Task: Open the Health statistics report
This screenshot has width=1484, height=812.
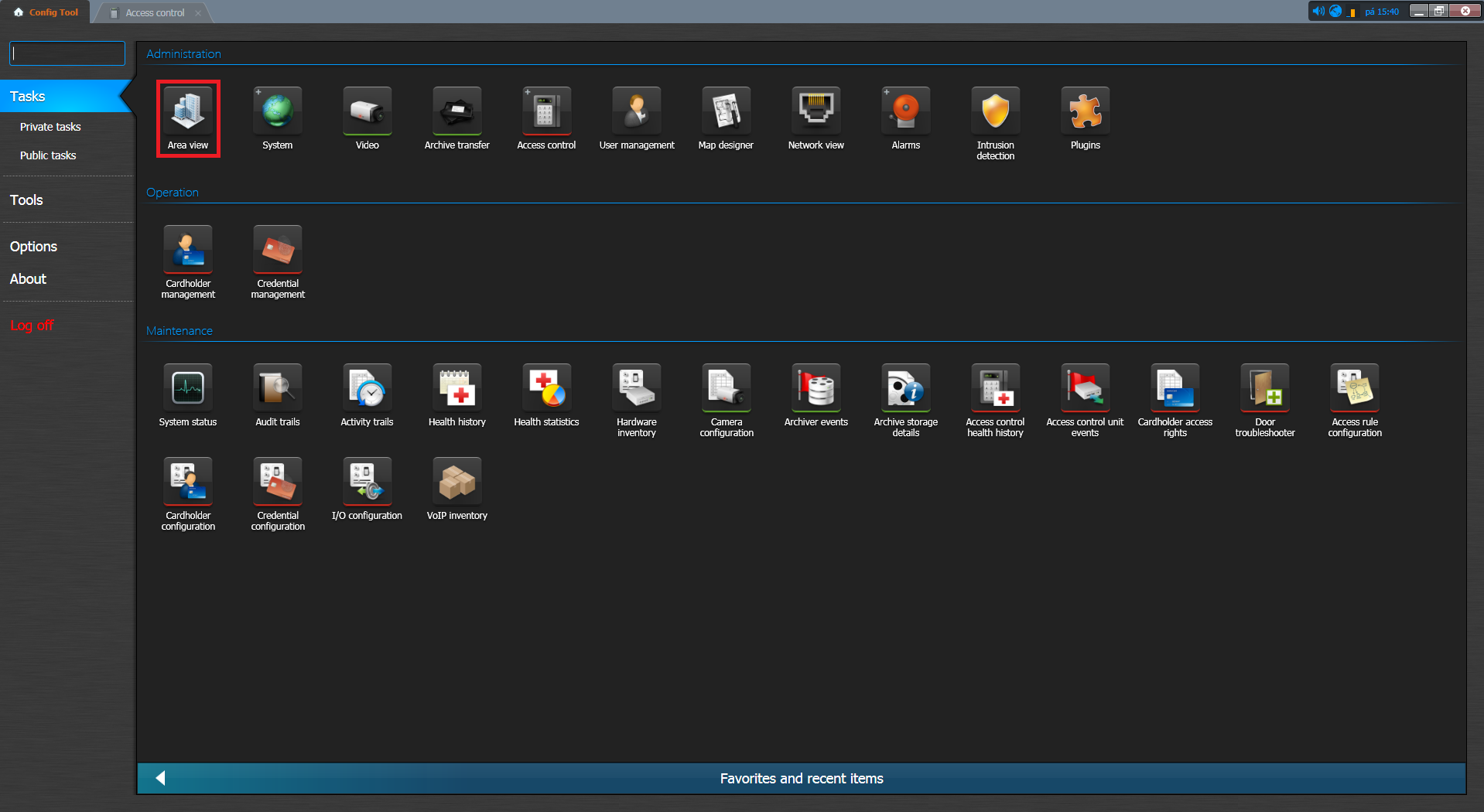Action: 546,389
